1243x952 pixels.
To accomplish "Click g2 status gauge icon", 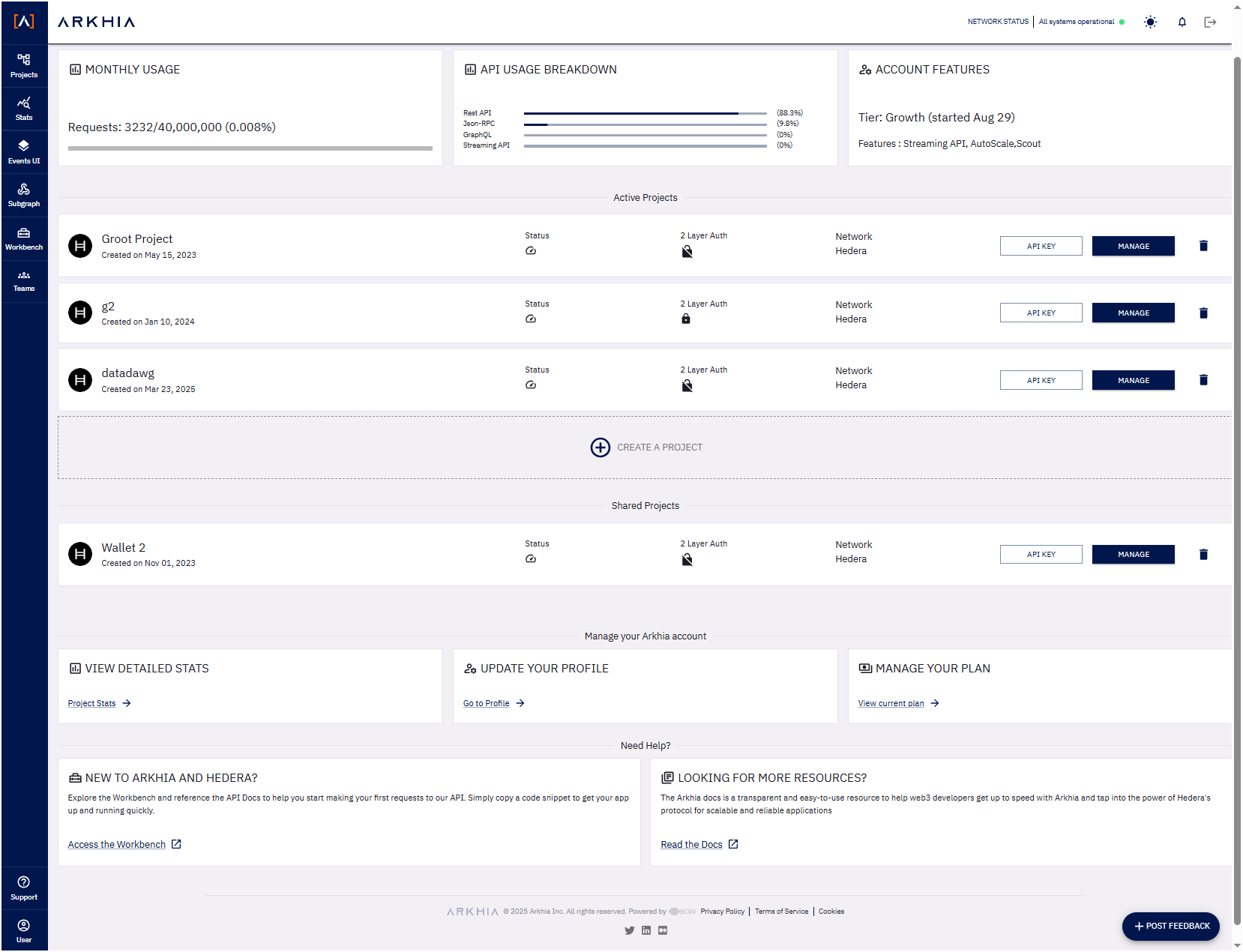I will [x=531, y=319].
